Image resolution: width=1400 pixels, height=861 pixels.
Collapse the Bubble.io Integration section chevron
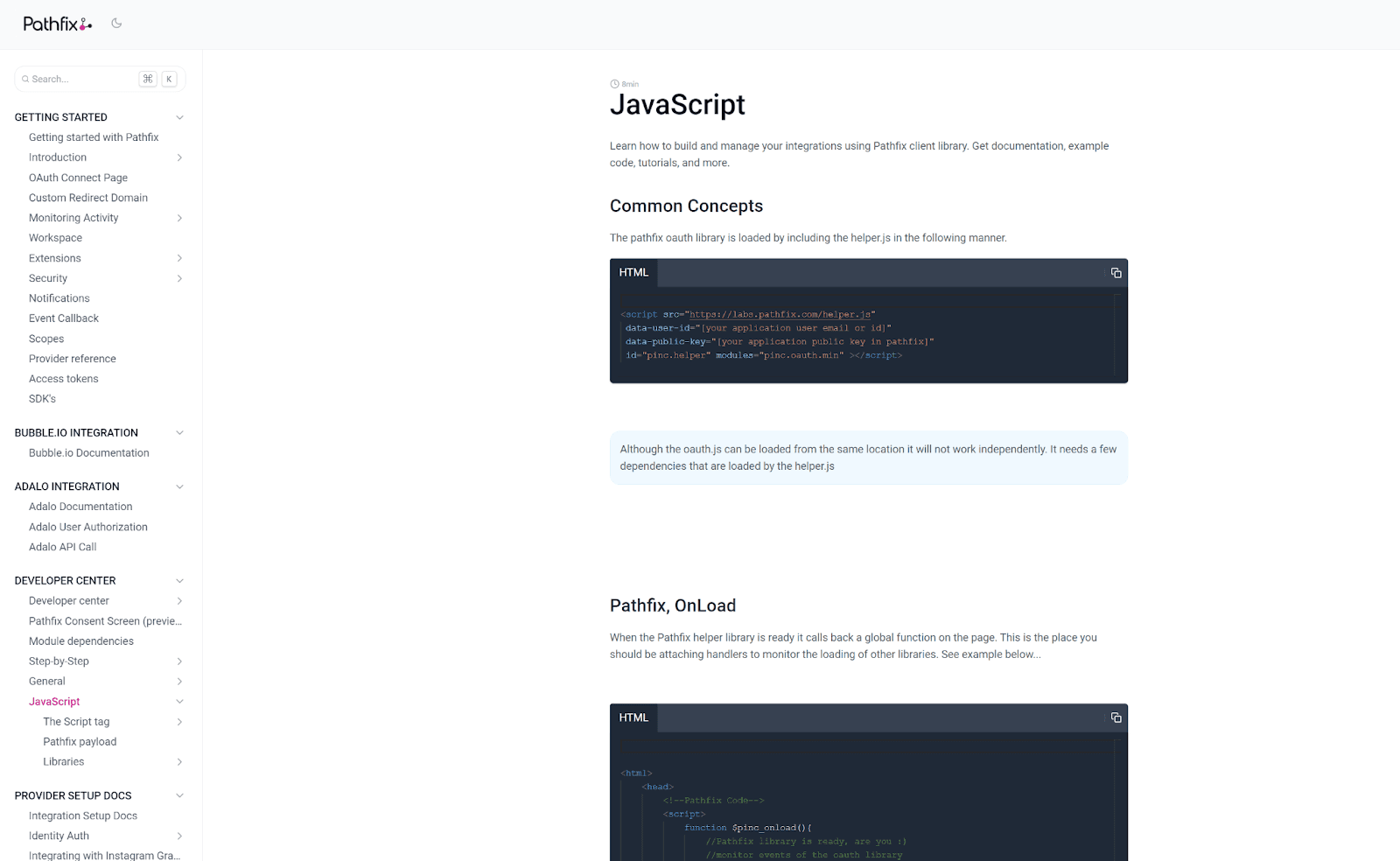click(179, 433)
